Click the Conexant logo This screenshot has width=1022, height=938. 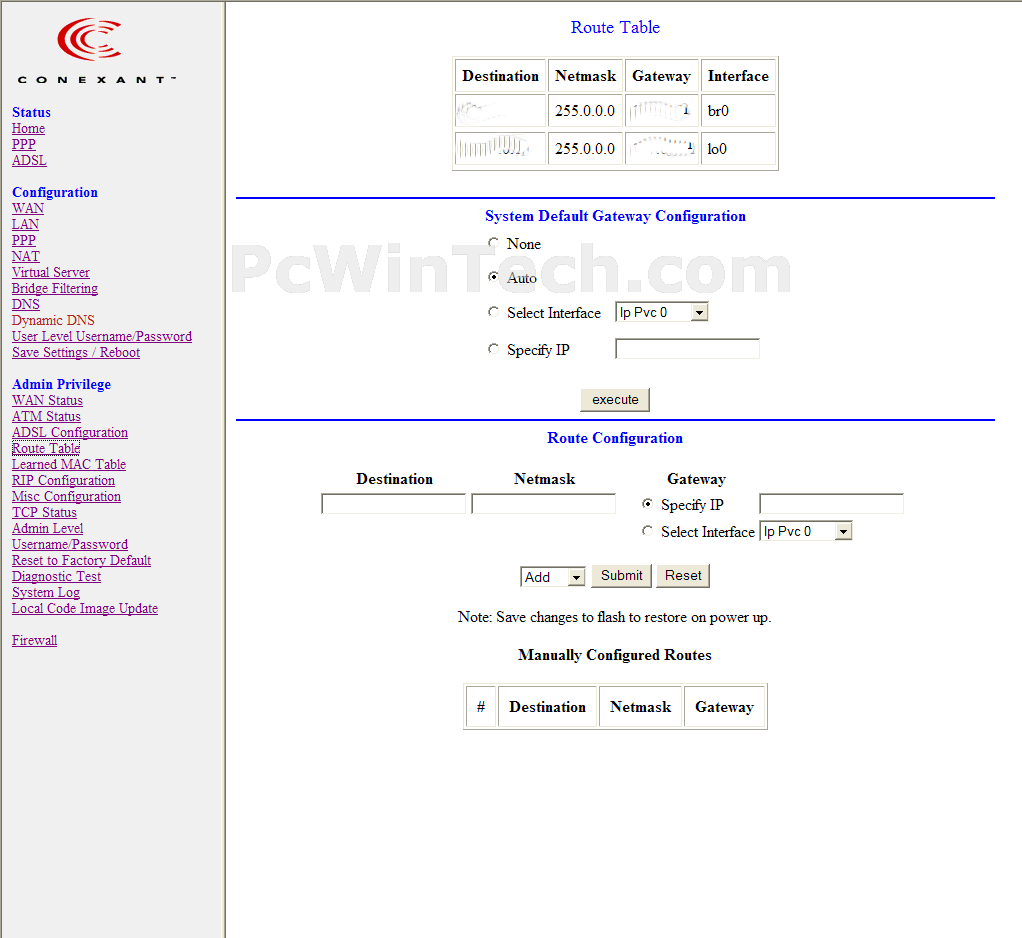(96, 51)
